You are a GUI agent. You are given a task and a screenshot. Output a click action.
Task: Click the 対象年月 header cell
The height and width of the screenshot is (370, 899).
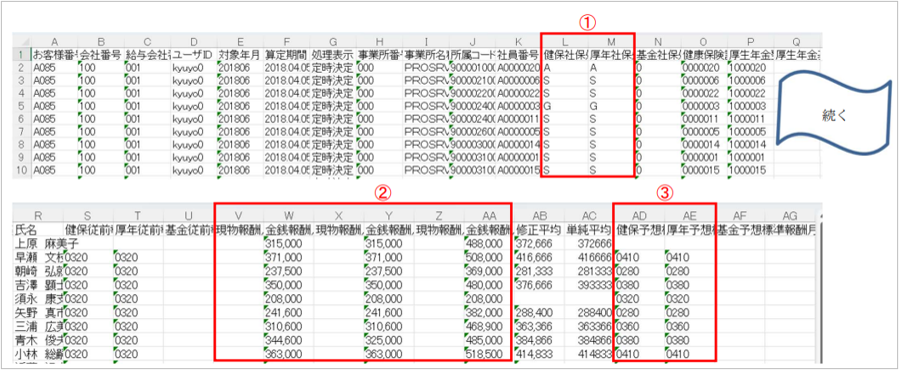240,55
